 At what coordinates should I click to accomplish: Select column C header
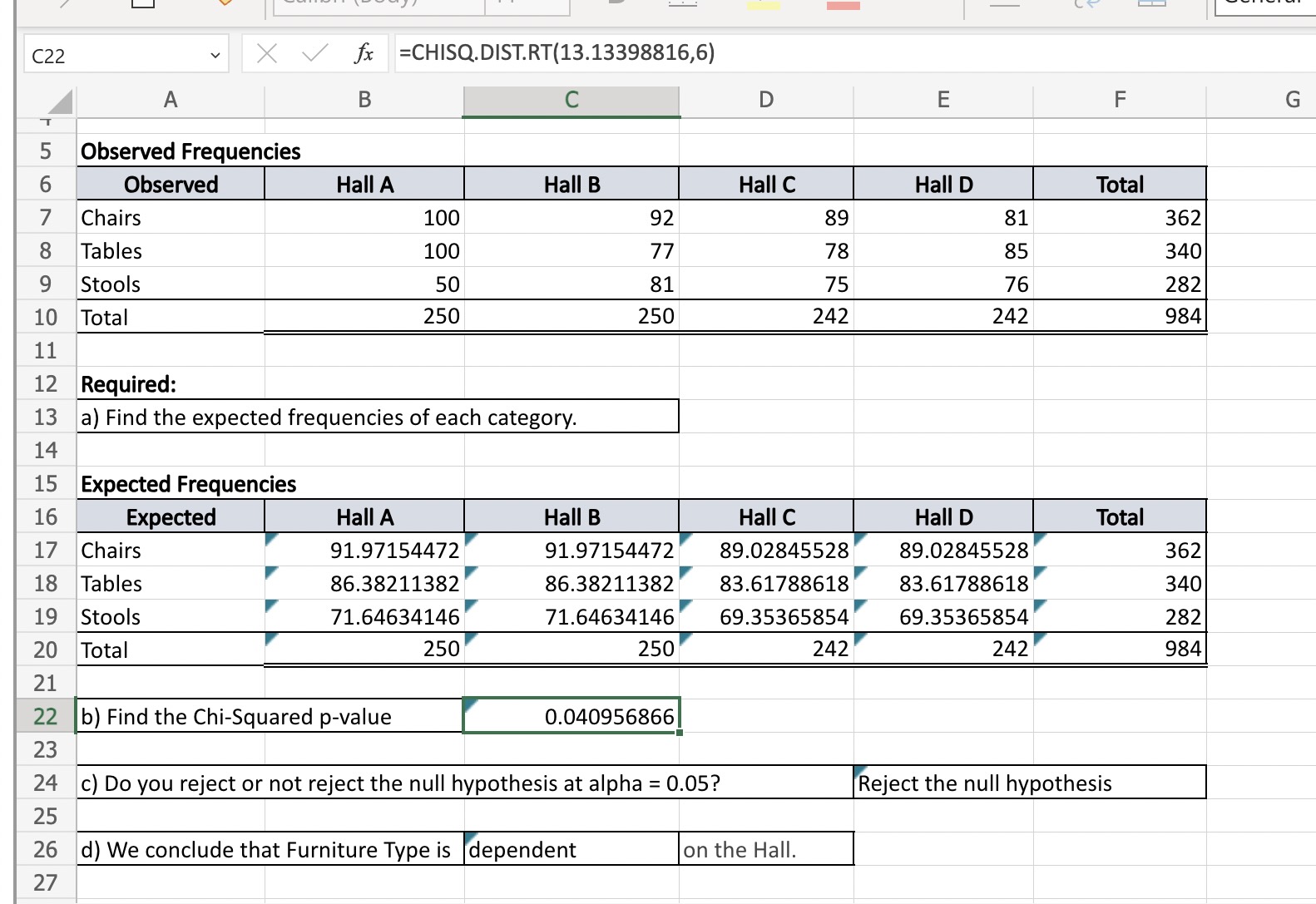(571, 101)
